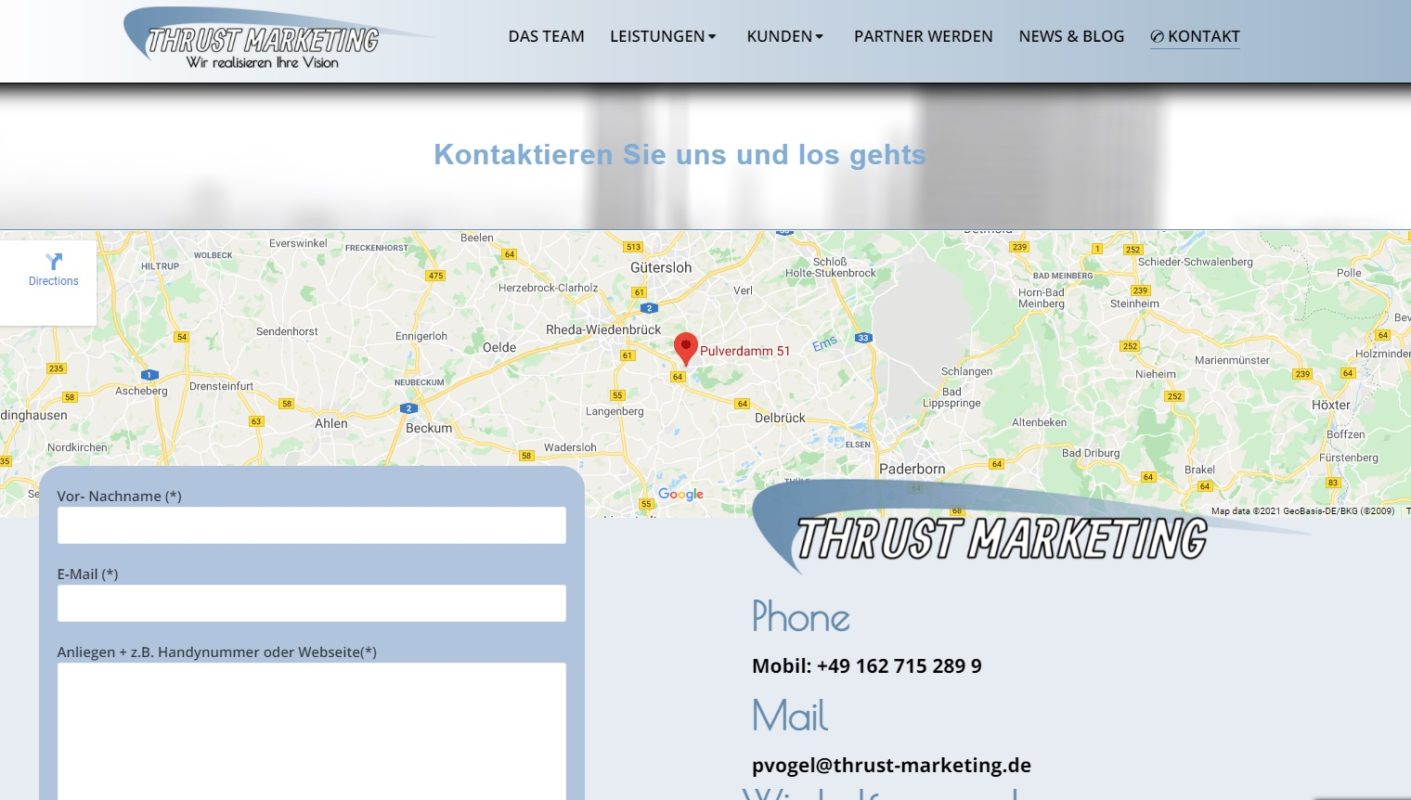Screen dimensions: 1411x800
Task: Select the KONTAKT menu item
Action: point(1195,36)
